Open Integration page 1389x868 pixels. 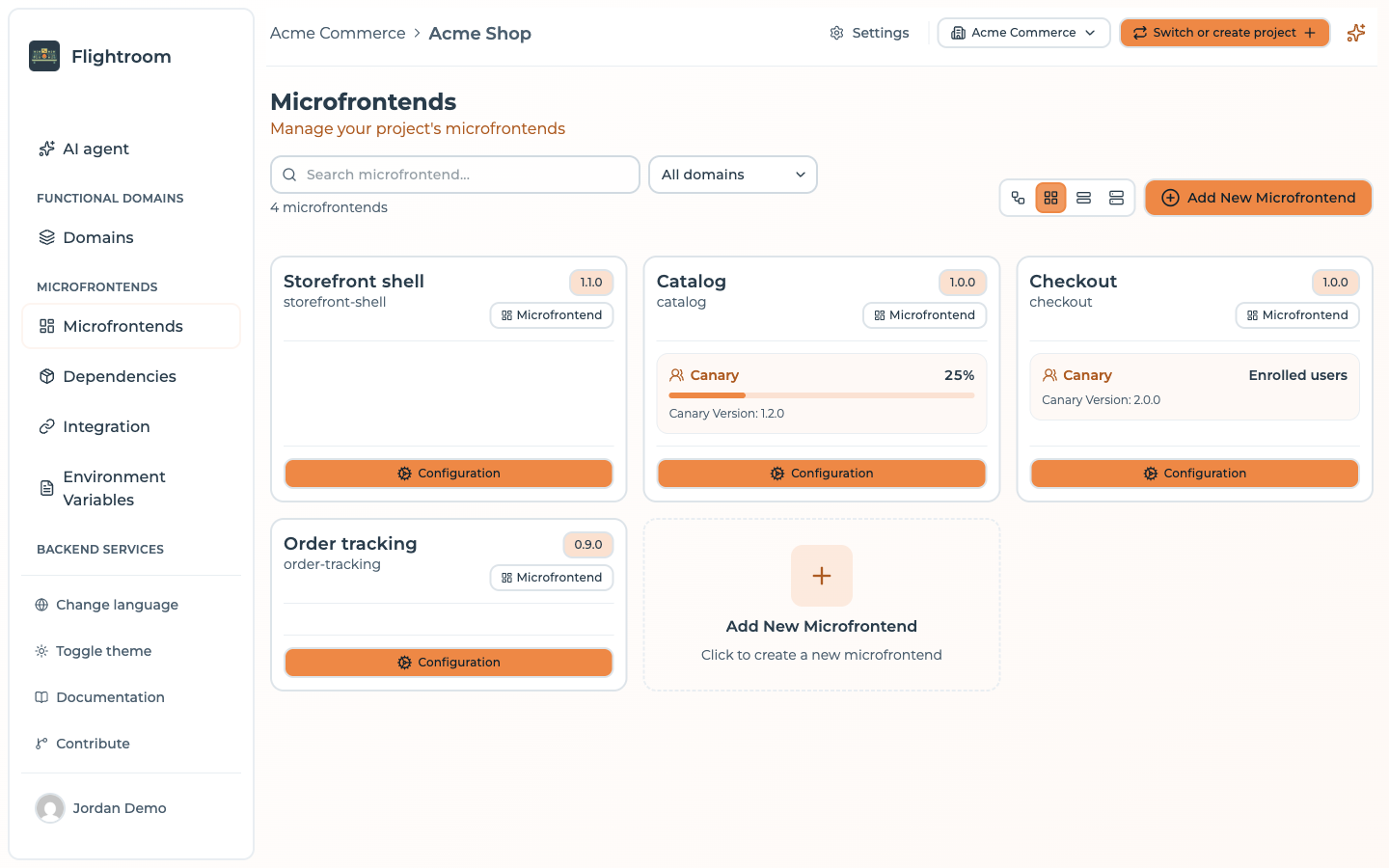click(131, 426)
